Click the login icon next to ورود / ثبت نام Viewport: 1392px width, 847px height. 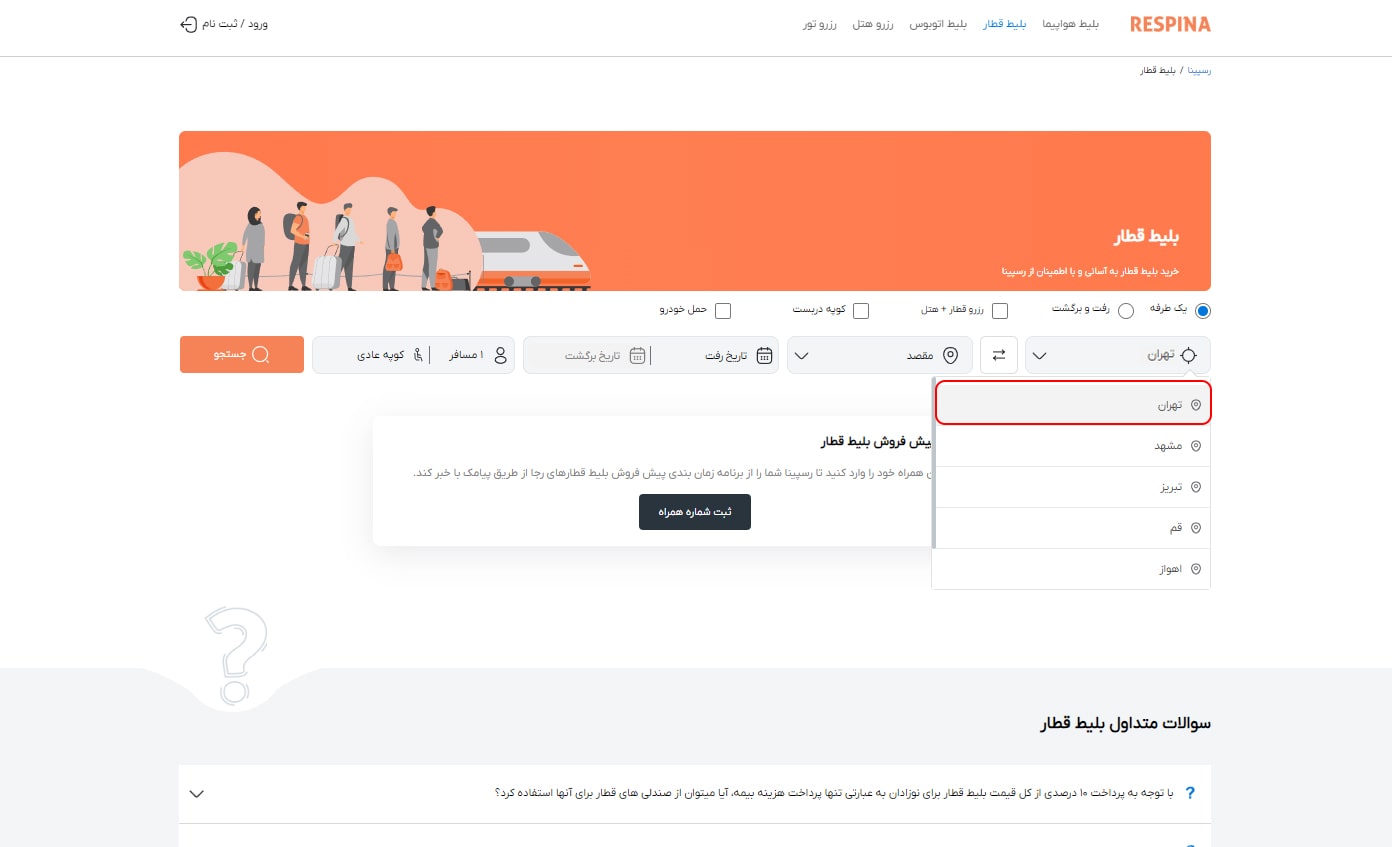pyautogui.click(x=188, y=24)
